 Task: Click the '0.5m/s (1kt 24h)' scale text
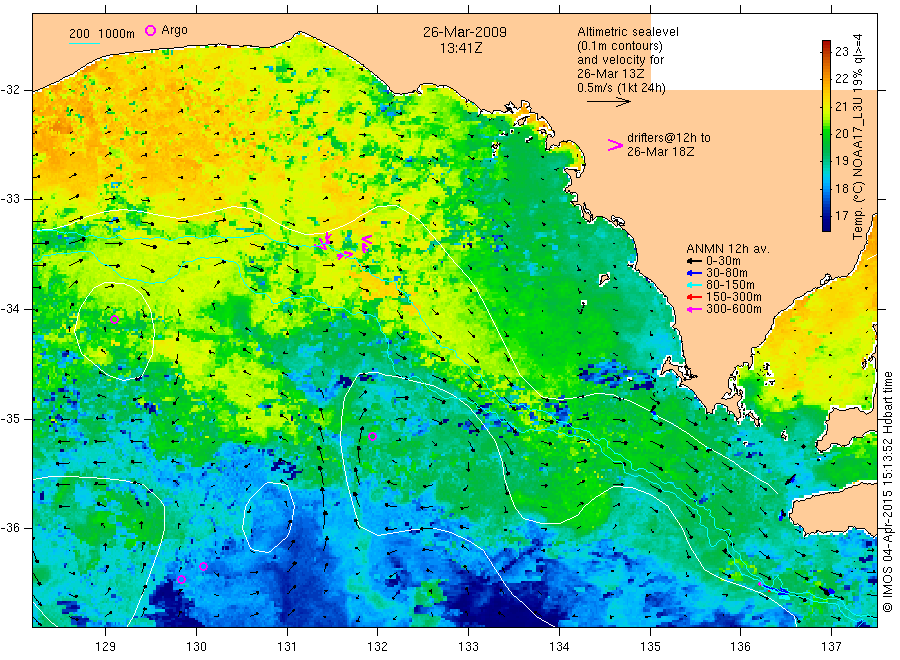coord(622,88)
